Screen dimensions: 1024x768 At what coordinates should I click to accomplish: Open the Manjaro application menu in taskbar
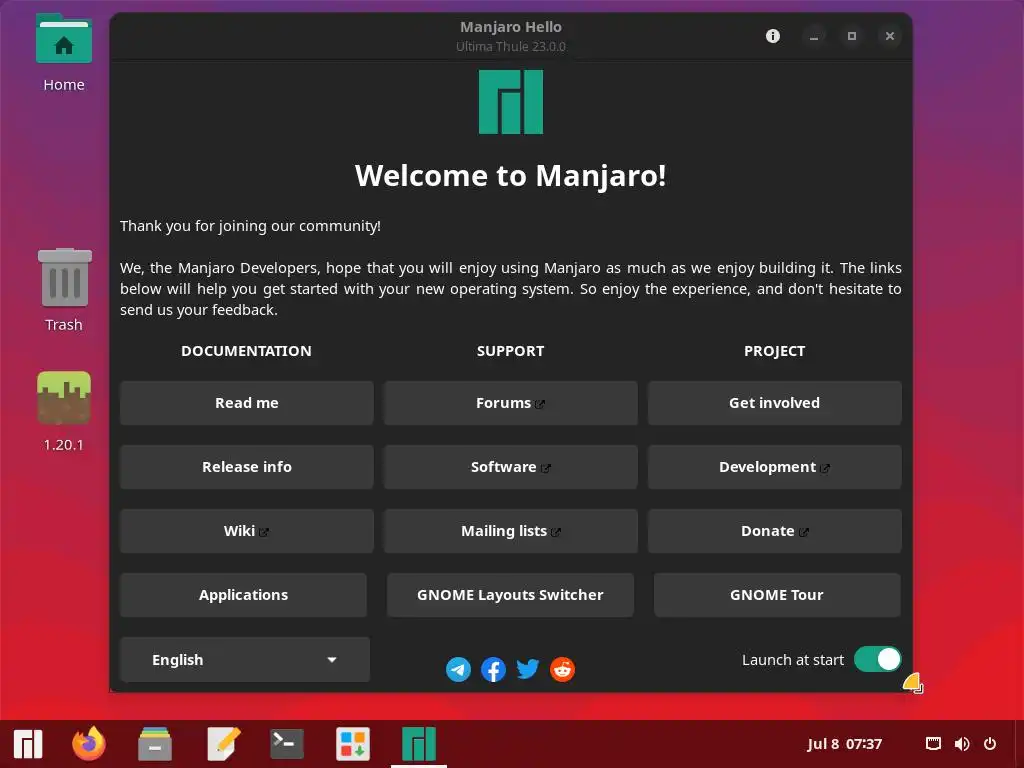coord(28,744)
